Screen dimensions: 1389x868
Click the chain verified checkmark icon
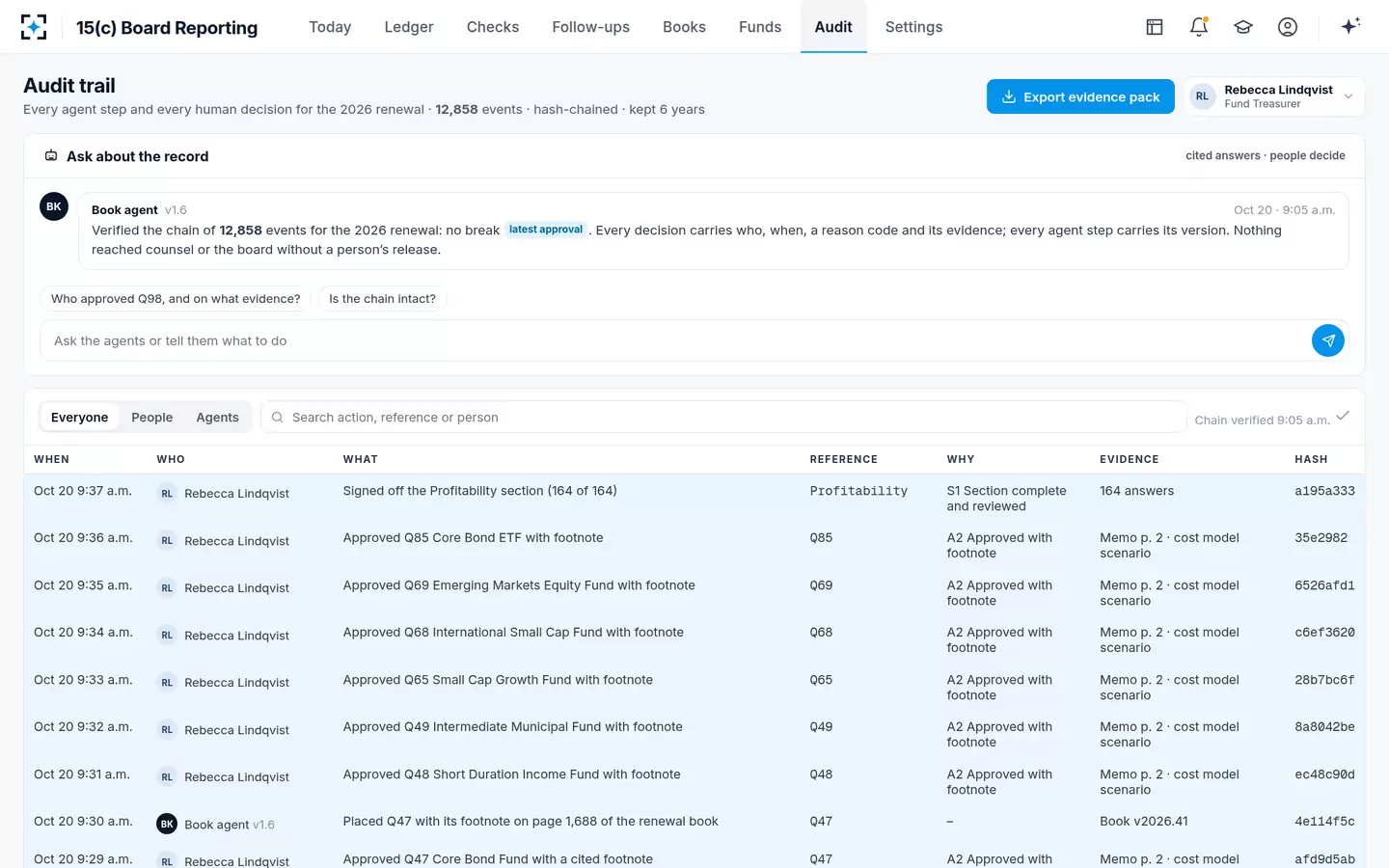click(x=1343, y=416)
